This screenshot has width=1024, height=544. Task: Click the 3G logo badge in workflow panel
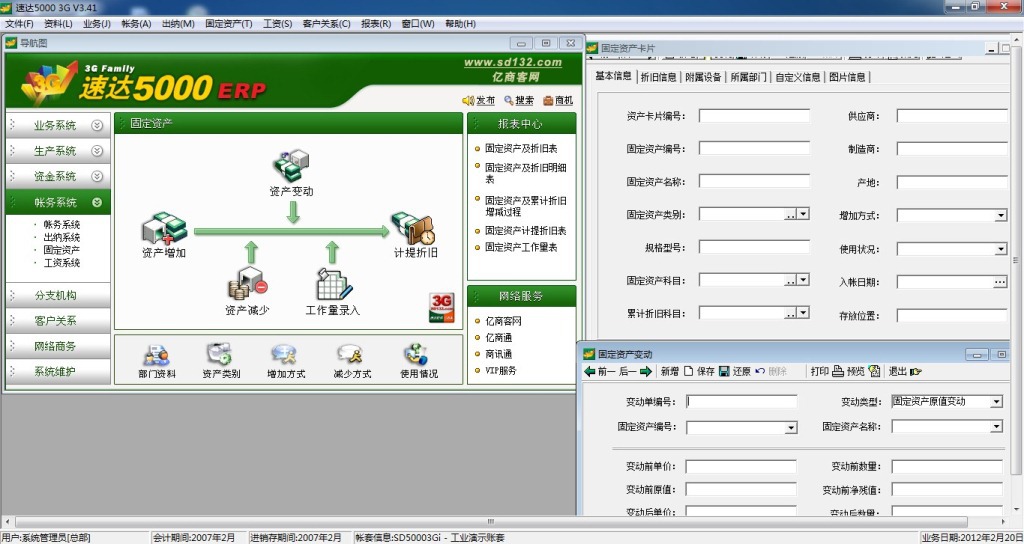[x=441, y=308]
